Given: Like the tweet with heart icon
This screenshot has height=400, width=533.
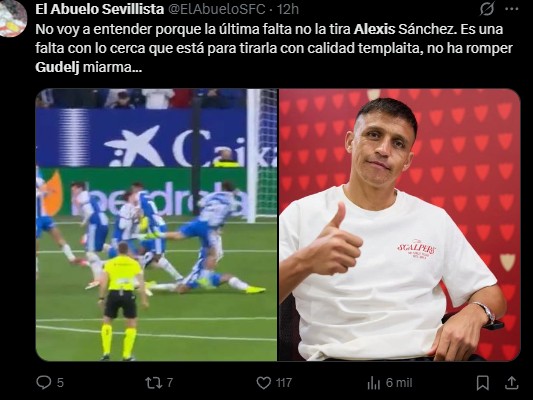Looking at the screenshot, I should (263, 383).
